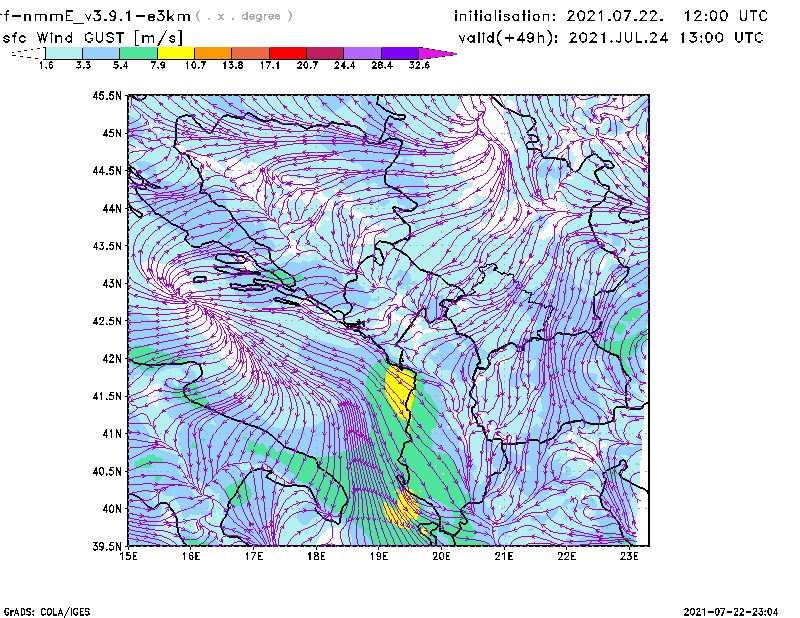800x618 pixels.
Task: Click legend value "5.4"
Action: pos(120,65)
